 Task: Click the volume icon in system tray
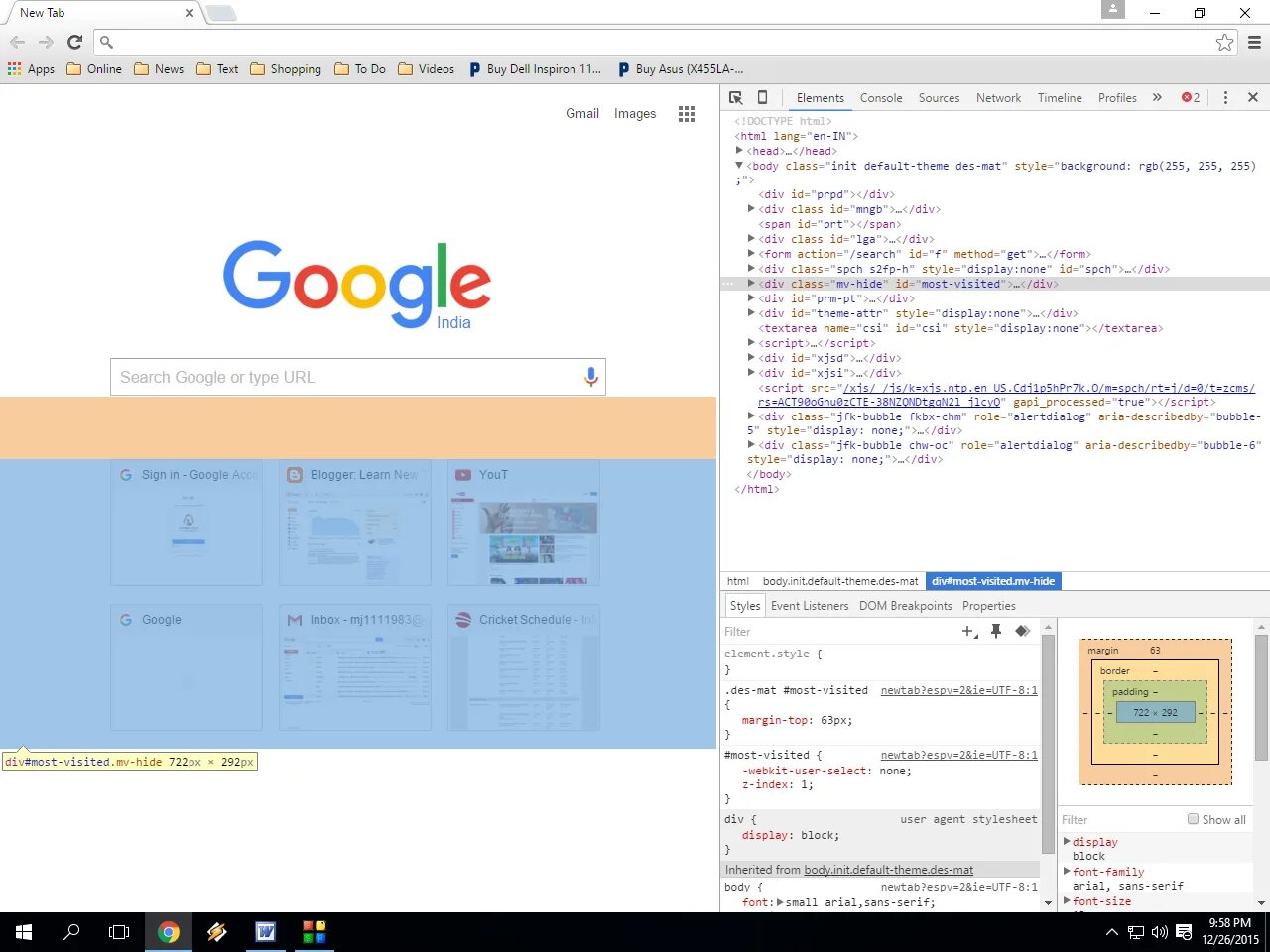point(1160,932)
